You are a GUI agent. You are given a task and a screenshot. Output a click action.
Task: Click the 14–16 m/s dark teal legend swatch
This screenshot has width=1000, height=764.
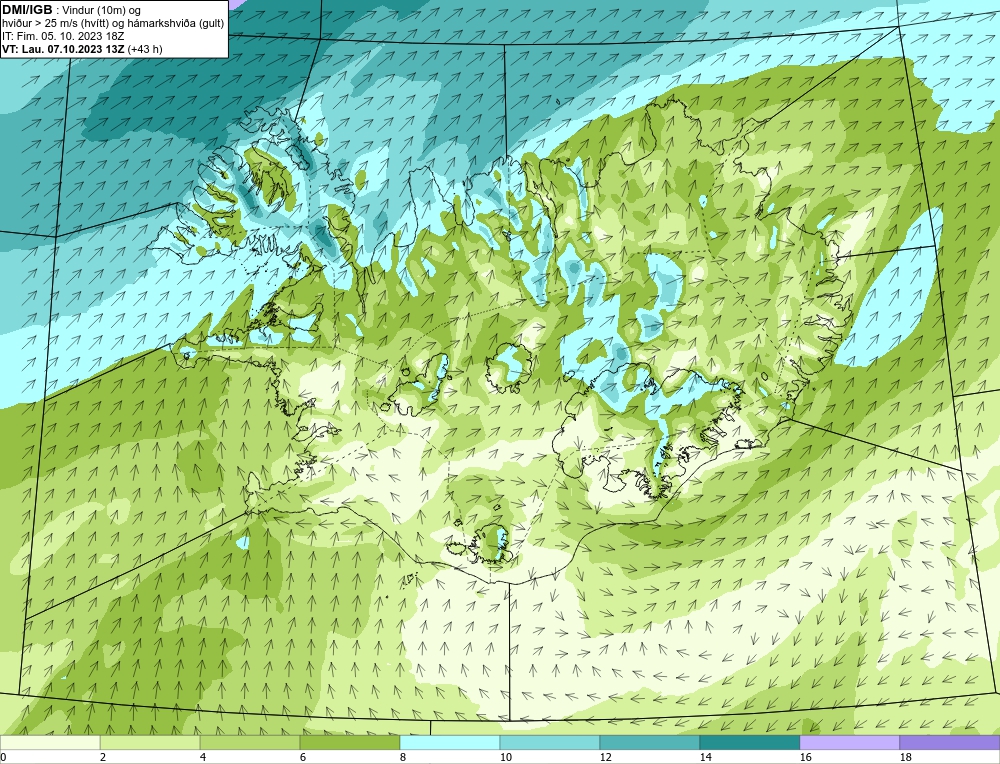[749, 742]
